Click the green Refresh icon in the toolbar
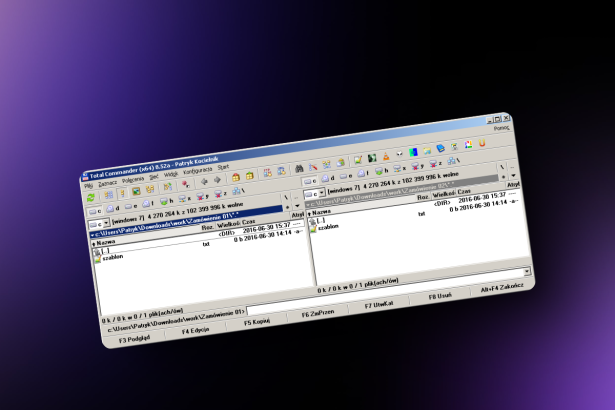Screen dimensions: 615x410 point(91,198)
